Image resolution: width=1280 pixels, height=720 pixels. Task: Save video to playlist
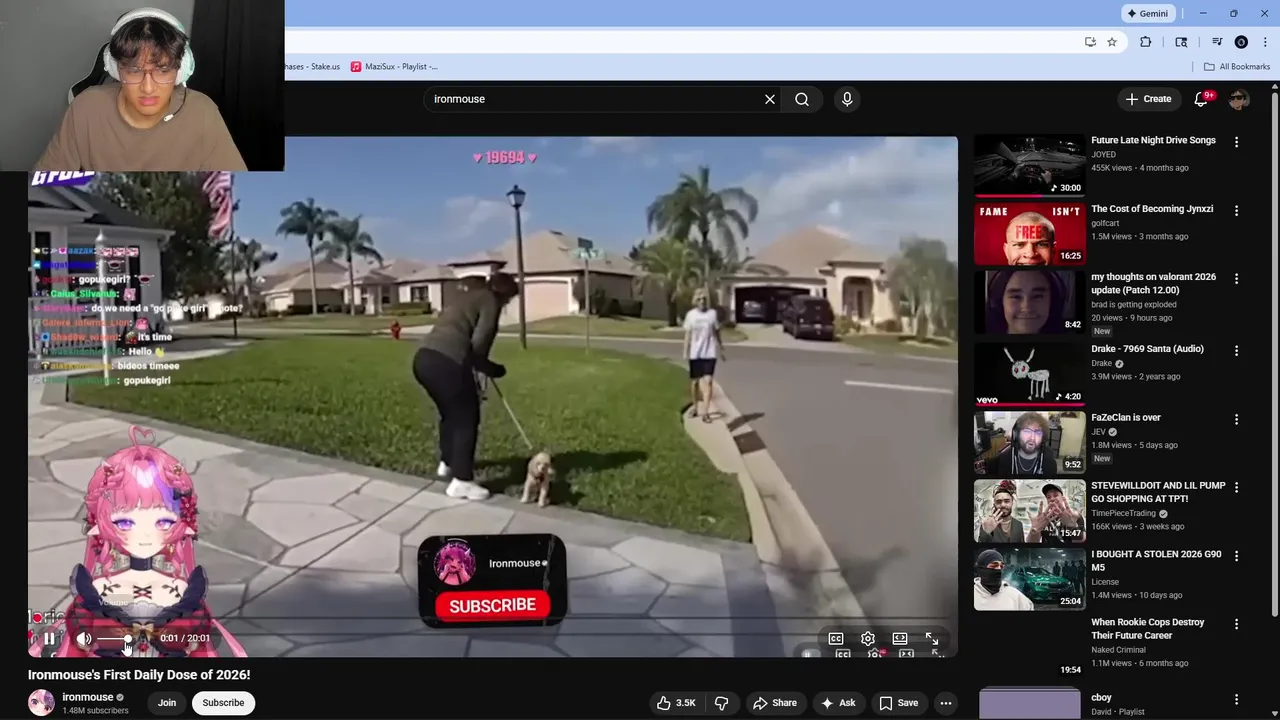[898, 703]
